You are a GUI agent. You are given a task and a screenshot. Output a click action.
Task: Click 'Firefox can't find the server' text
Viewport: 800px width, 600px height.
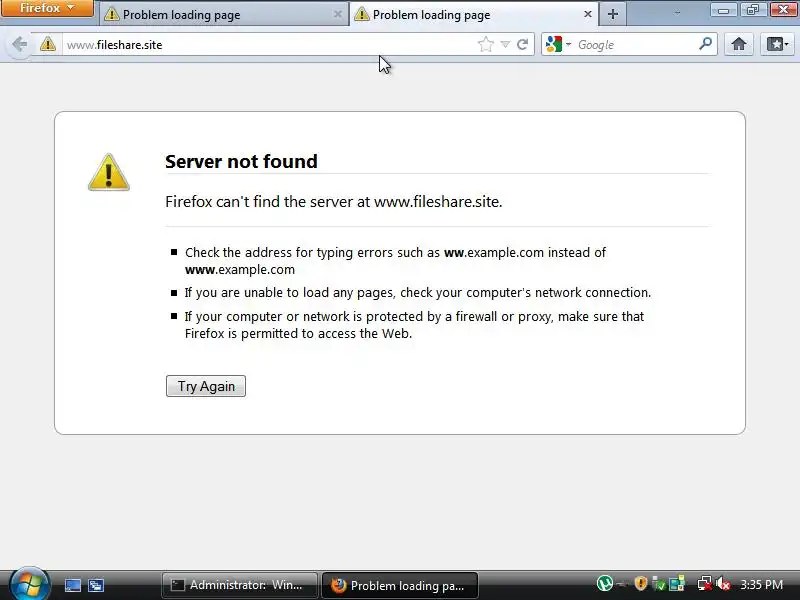tap(334, 202)
